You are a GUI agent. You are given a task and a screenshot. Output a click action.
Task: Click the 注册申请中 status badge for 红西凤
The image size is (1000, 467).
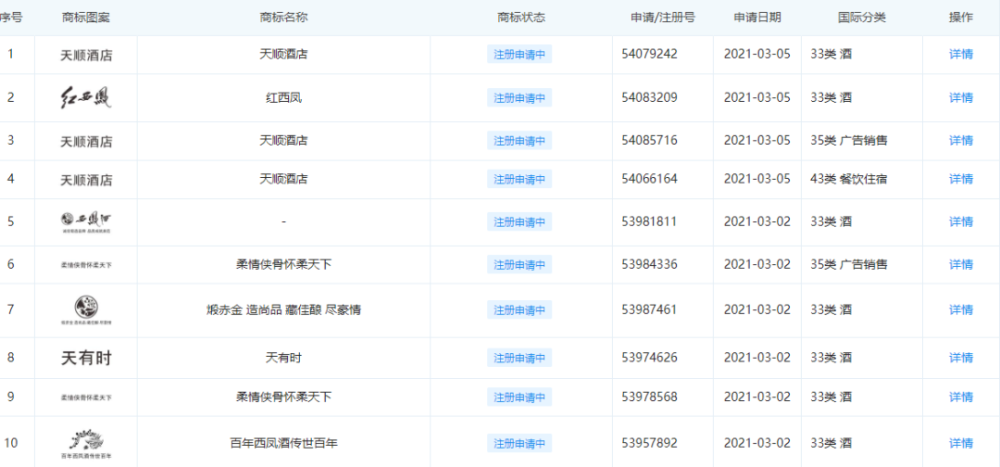tap(519, 98)
